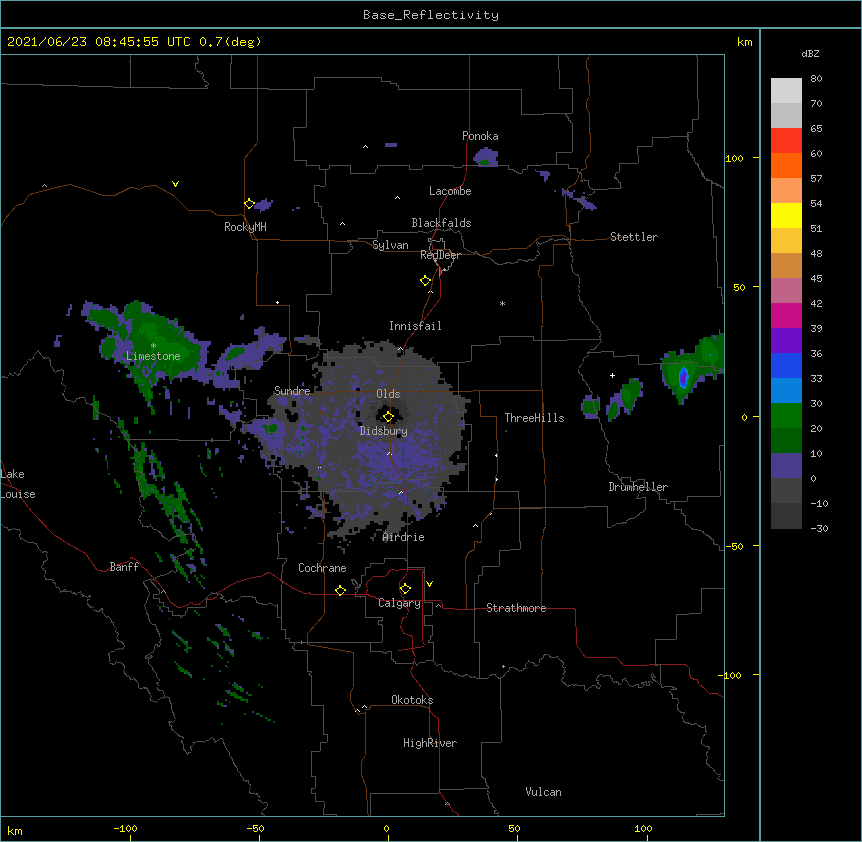Click the Limestone label
This screenshot has width=862, height=842.
click(x=153, y=356)
